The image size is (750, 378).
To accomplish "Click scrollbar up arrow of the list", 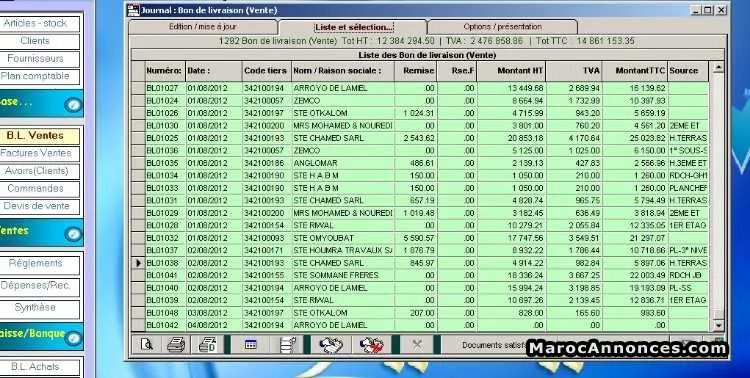I will 718,68.
